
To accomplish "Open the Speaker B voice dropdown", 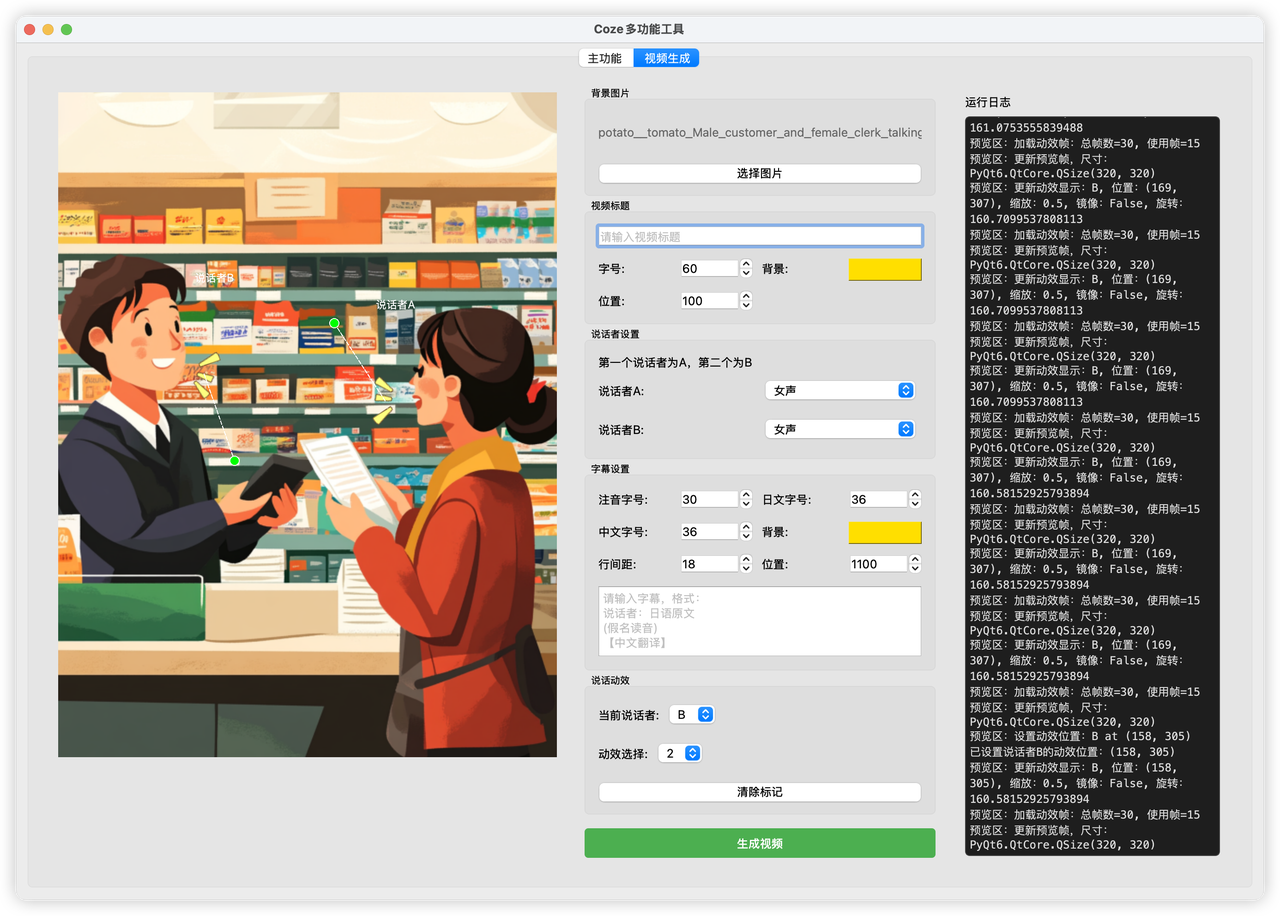I will (839, 429).
